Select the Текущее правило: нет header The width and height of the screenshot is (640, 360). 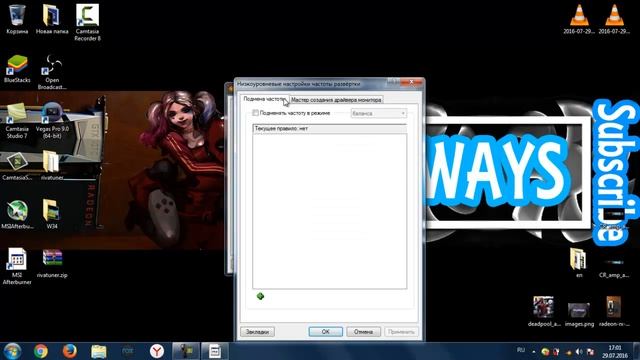(x=329, y=129)
